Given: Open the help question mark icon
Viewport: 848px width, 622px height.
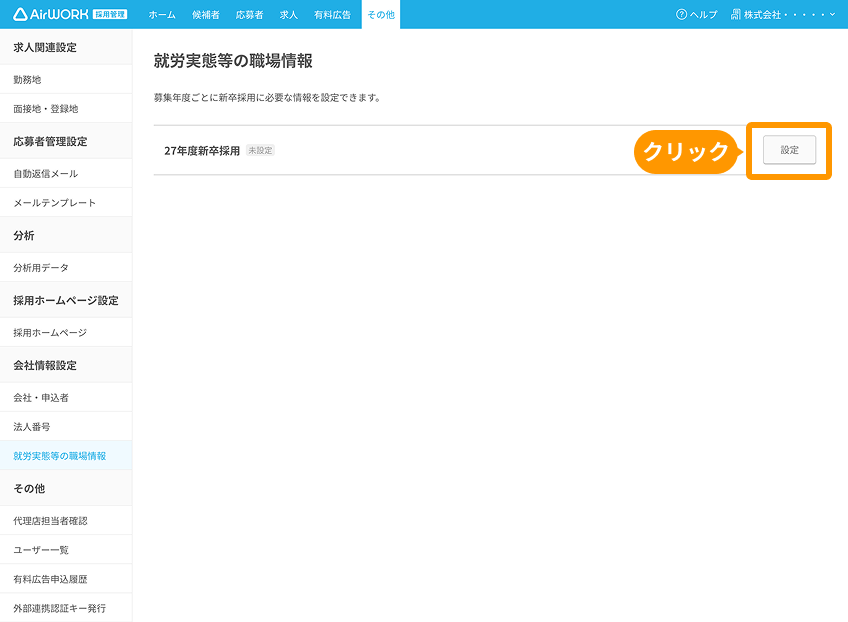Looking at the screenshot, I should tap(682, 14).
